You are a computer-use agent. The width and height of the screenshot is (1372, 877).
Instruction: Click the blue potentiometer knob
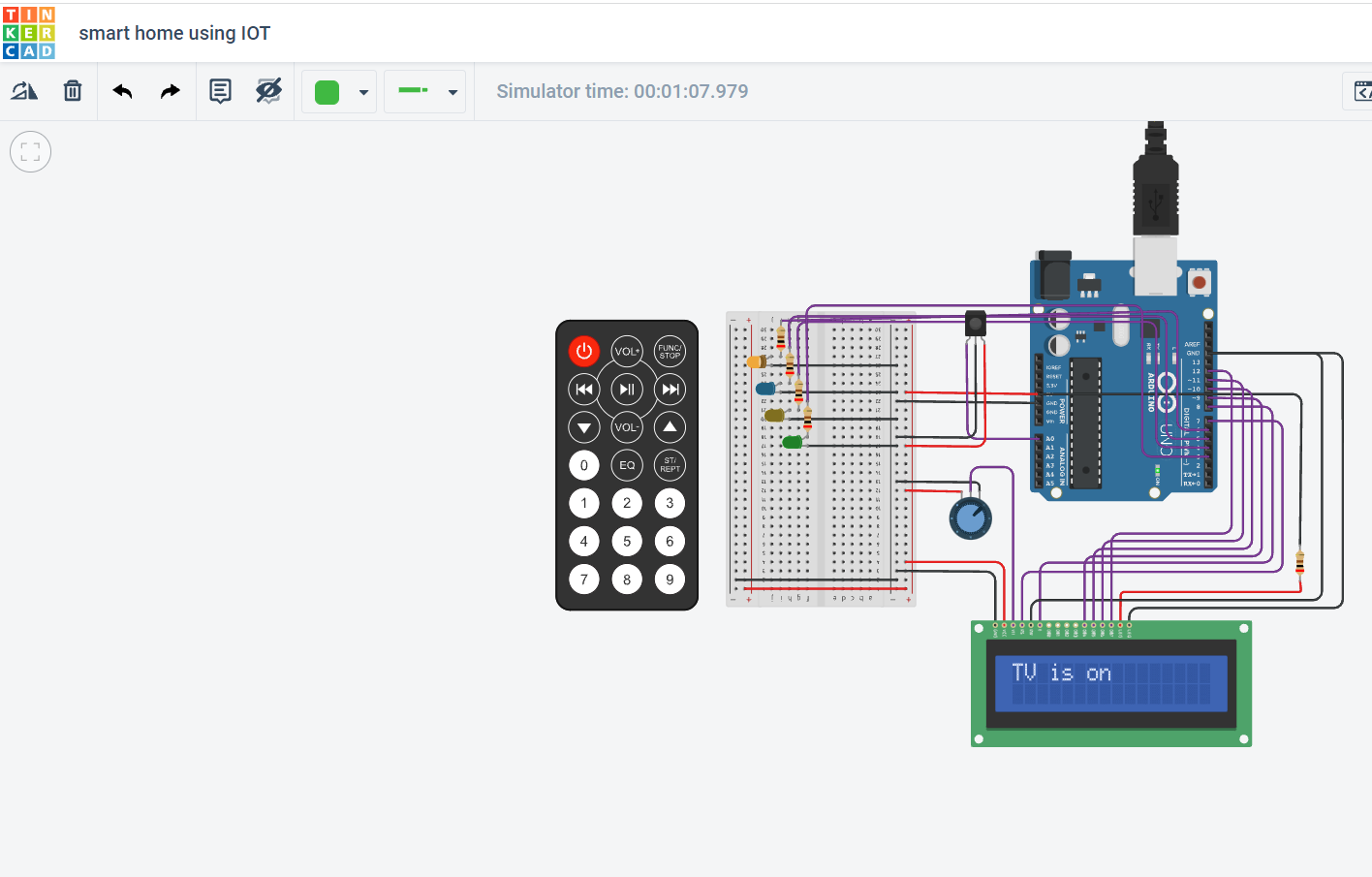click(x=970, y=518)
